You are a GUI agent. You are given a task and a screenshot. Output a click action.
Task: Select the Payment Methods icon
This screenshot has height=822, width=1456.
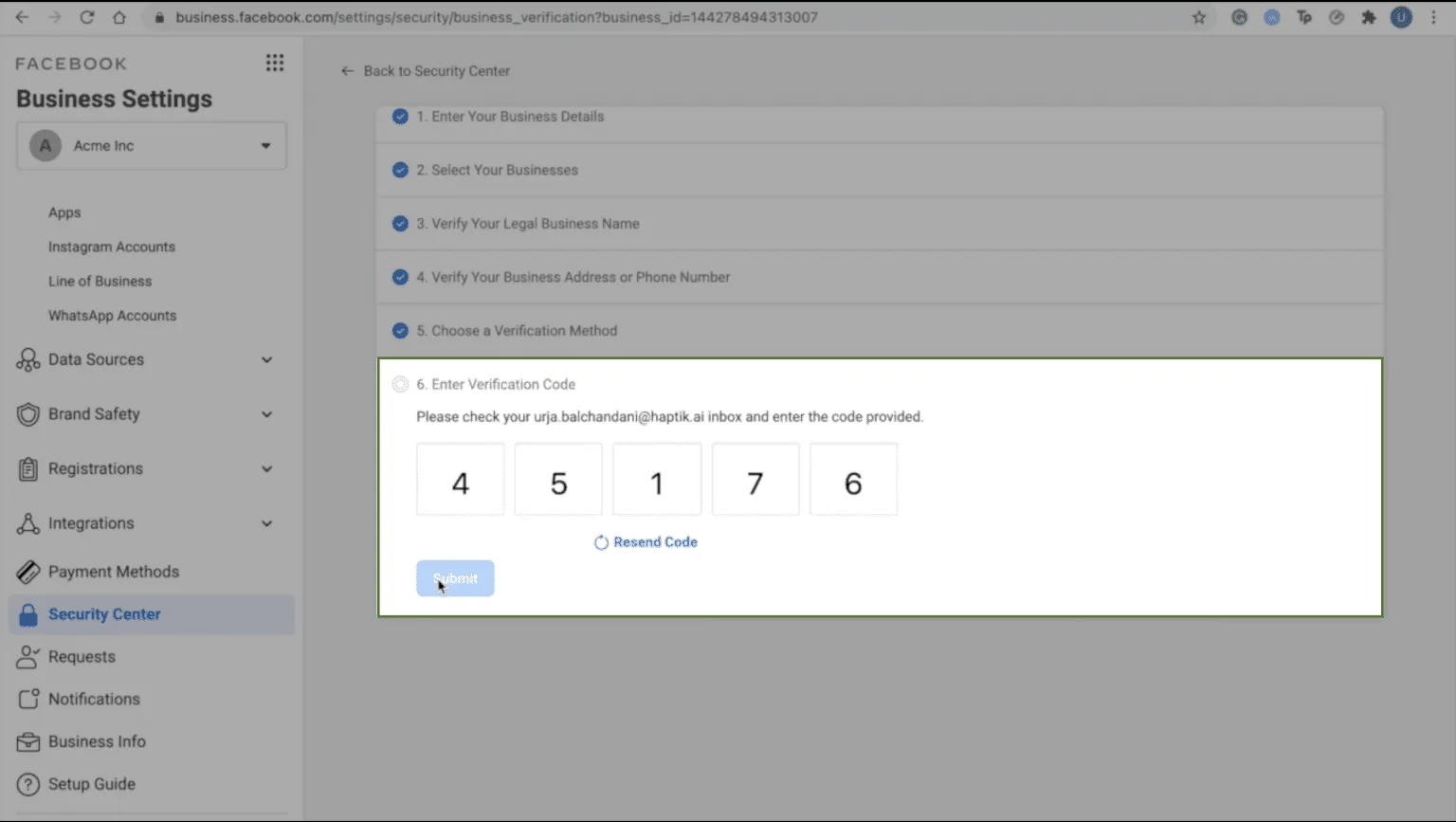tap(27, 572)
